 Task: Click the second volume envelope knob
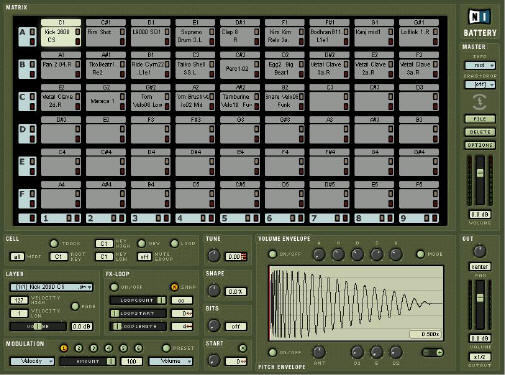click(338, 255)
